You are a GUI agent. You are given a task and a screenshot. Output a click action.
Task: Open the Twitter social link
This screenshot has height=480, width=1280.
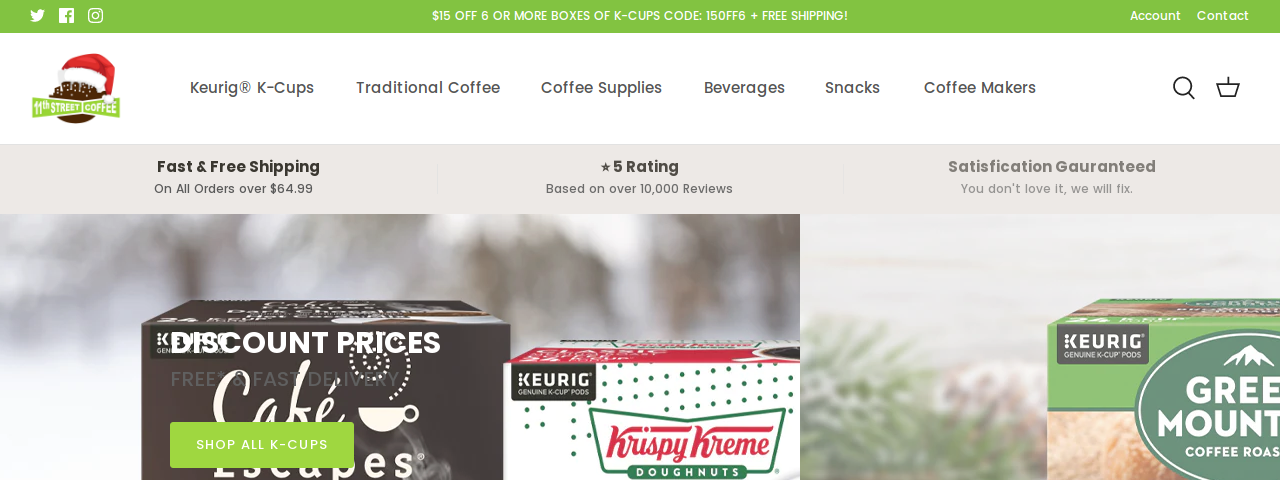38,16
